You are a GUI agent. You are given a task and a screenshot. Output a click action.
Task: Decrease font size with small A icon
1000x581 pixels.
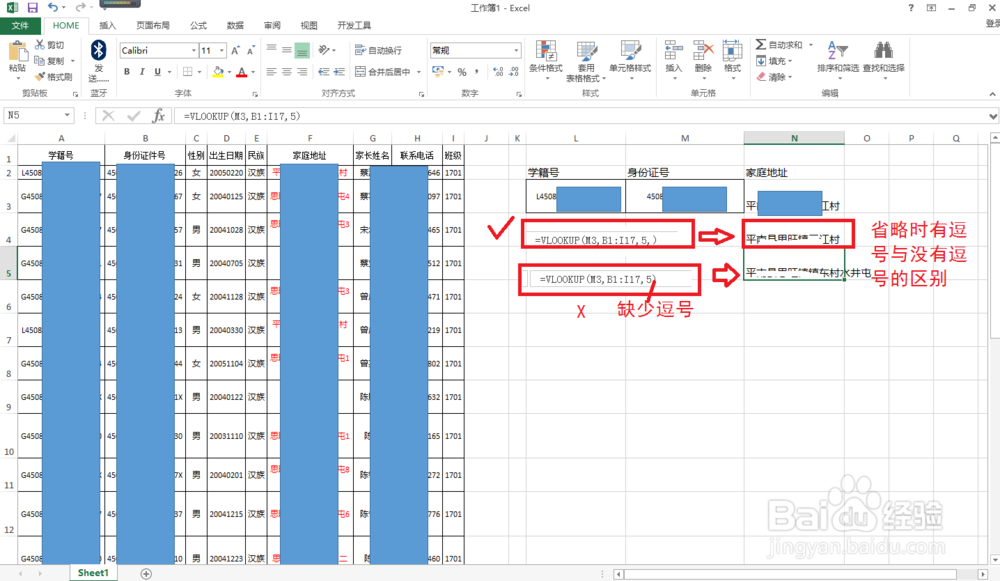point(251,50)
